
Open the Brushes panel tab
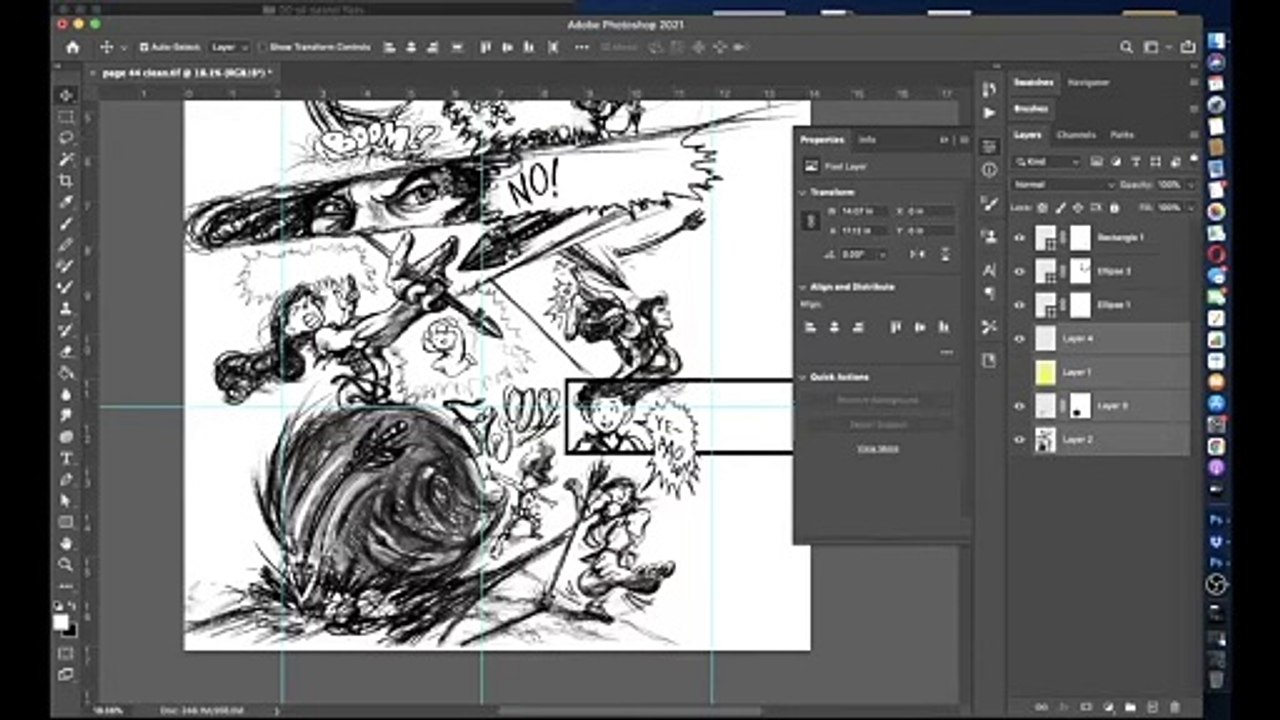point(1030,109)
